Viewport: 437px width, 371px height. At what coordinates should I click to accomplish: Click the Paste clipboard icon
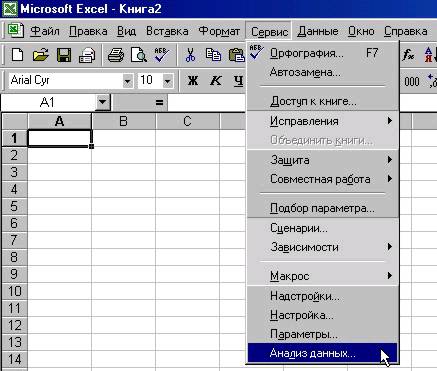236,55
